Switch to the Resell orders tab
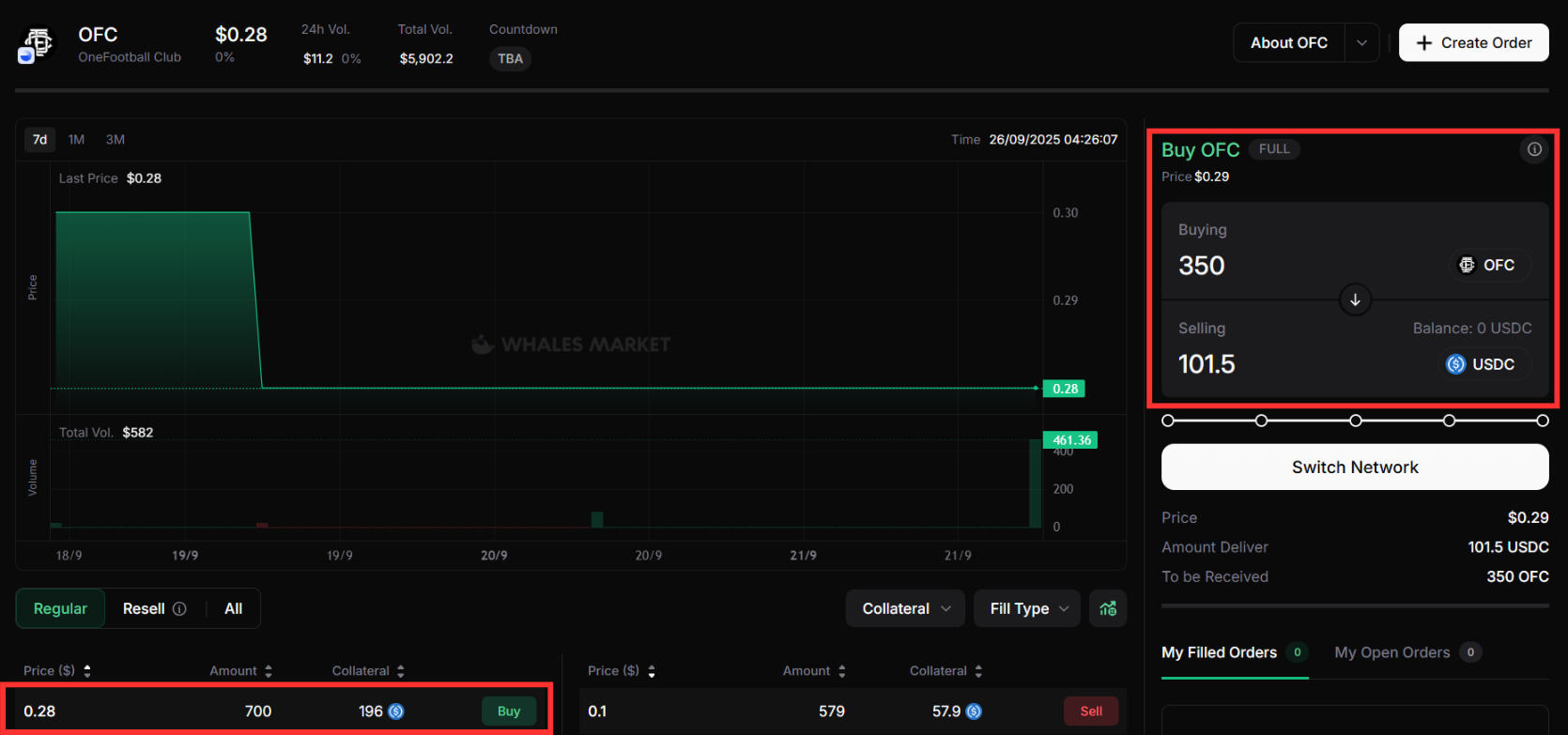 (154, 609)
